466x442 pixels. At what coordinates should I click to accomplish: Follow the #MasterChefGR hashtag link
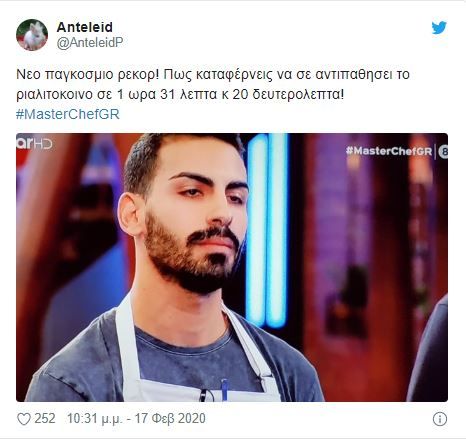point(68,114)
